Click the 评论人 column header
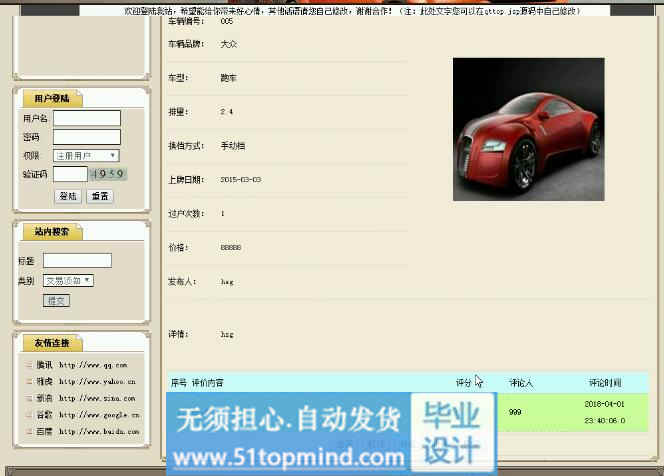This screenshot has width=664, height=476. coord(521,383)
